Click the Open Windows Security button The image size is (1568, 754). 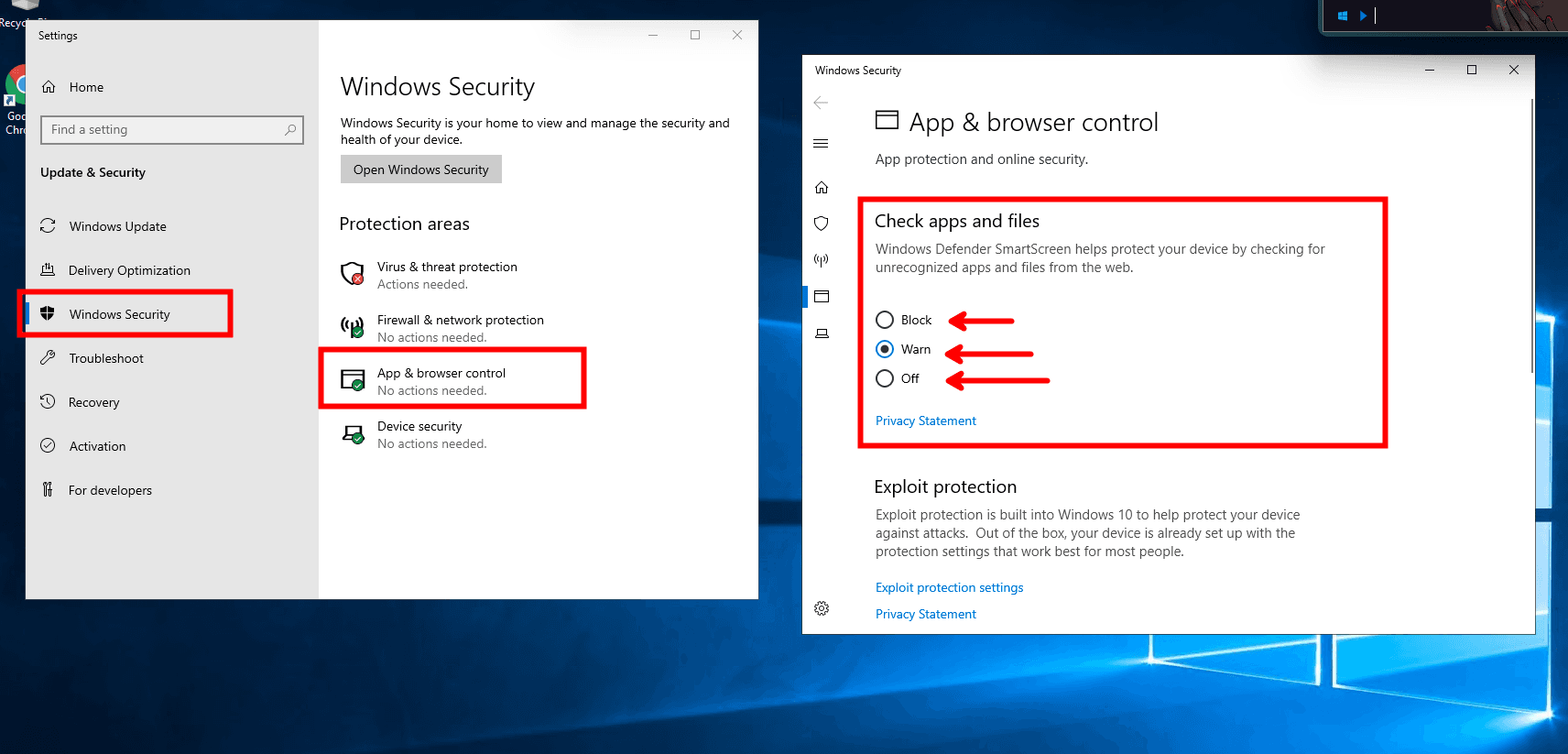pos(421,169)
